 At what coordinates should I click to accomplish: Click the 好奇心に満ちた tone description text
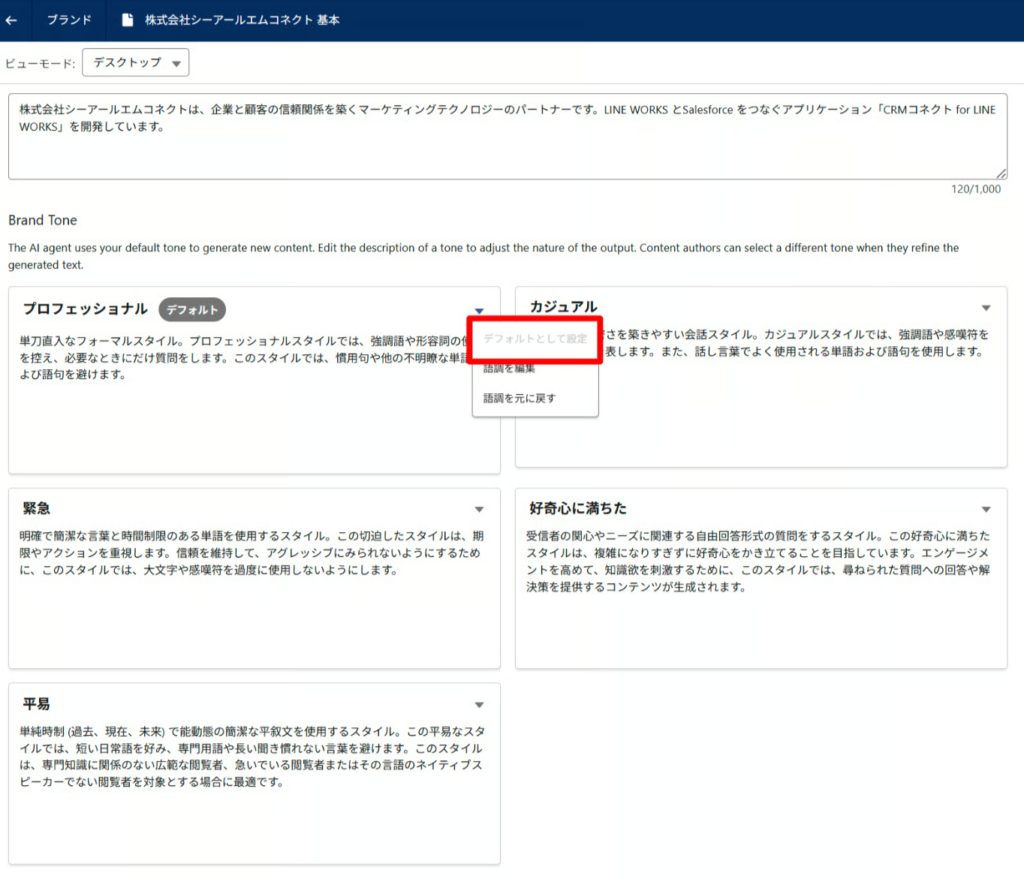758,562
